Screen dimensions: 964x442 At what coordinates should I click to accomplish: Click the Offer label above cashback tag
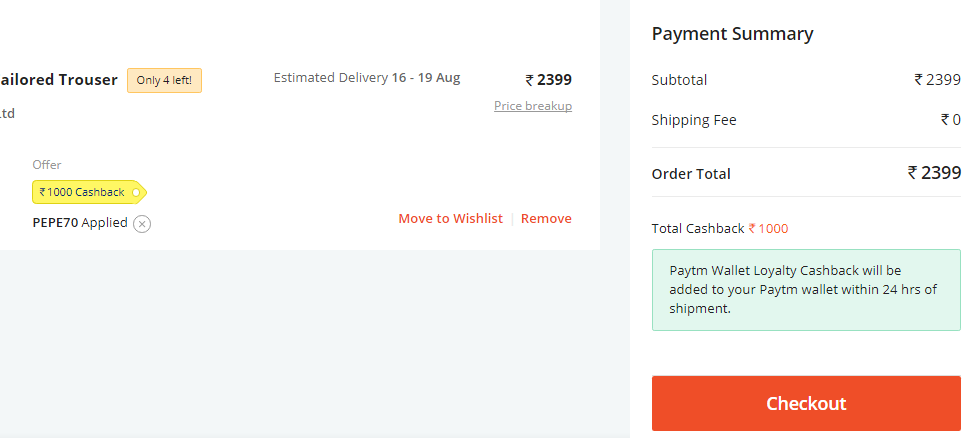(x=47, y=165)
